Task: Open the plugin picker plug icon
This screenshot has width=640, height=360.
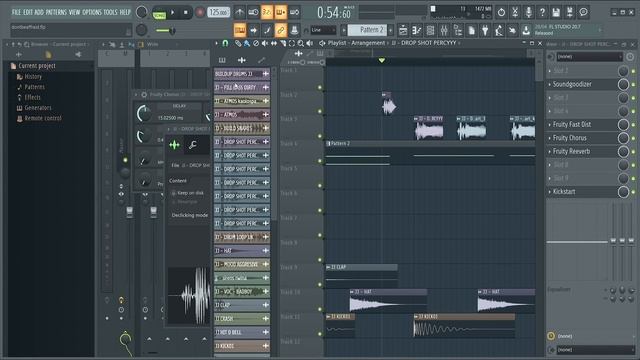Action: pyautogui.click(x=485, y=30)
